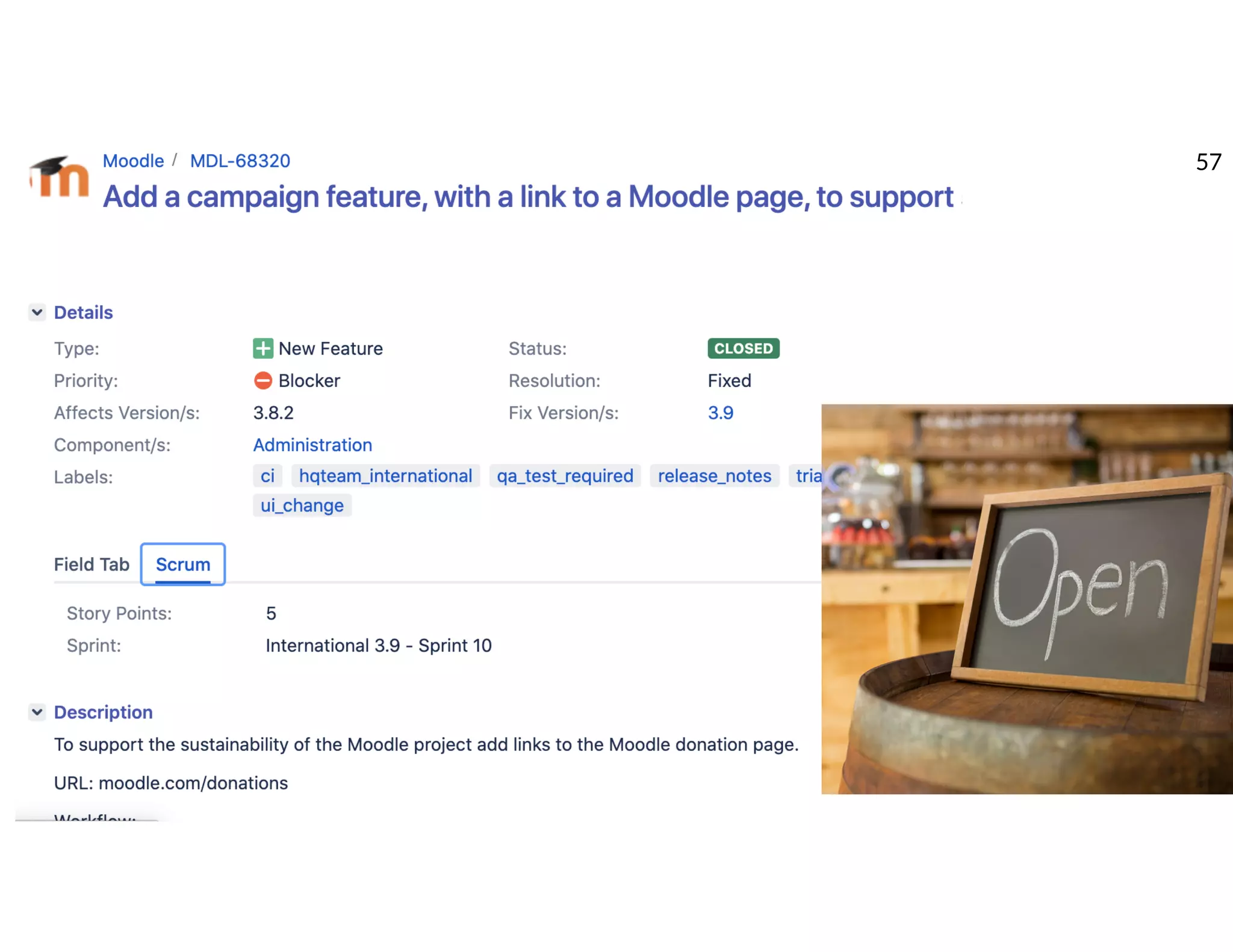Click the New Feature type icon
This screenshot has height=952, width=1233.
[x=262, y=348]
